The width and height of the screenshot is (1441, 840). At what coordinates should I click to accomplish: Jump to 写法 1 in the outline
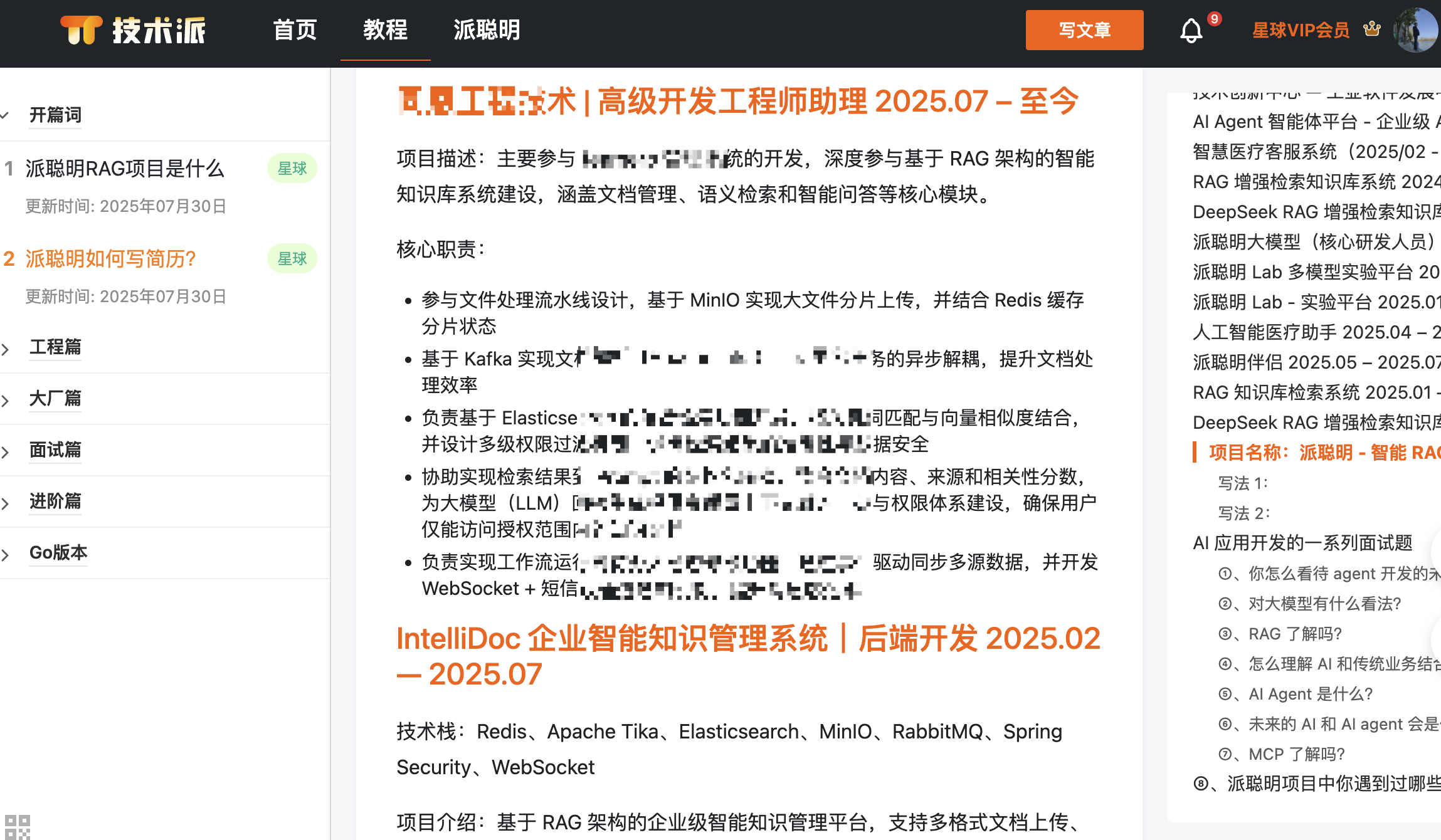[x=1242, y=483]
